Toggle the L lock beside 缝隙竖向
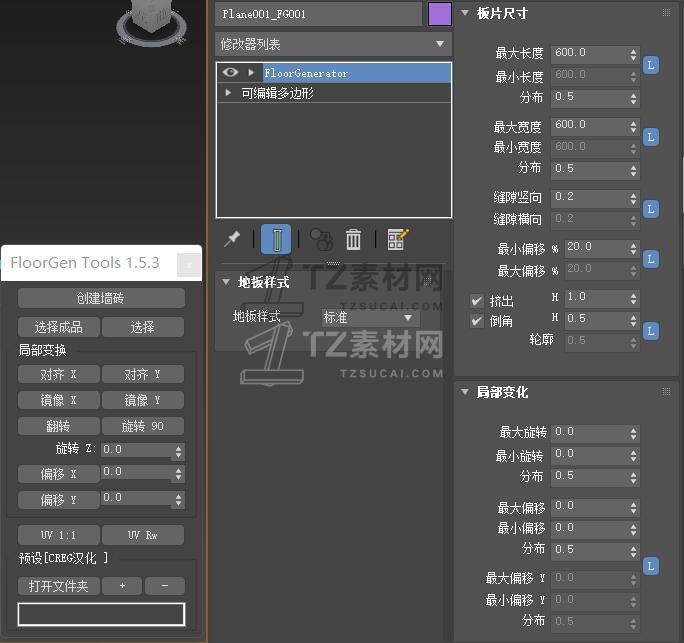This screenshot has width=684, height=643. pyautogui.click(x=651, y=209)
